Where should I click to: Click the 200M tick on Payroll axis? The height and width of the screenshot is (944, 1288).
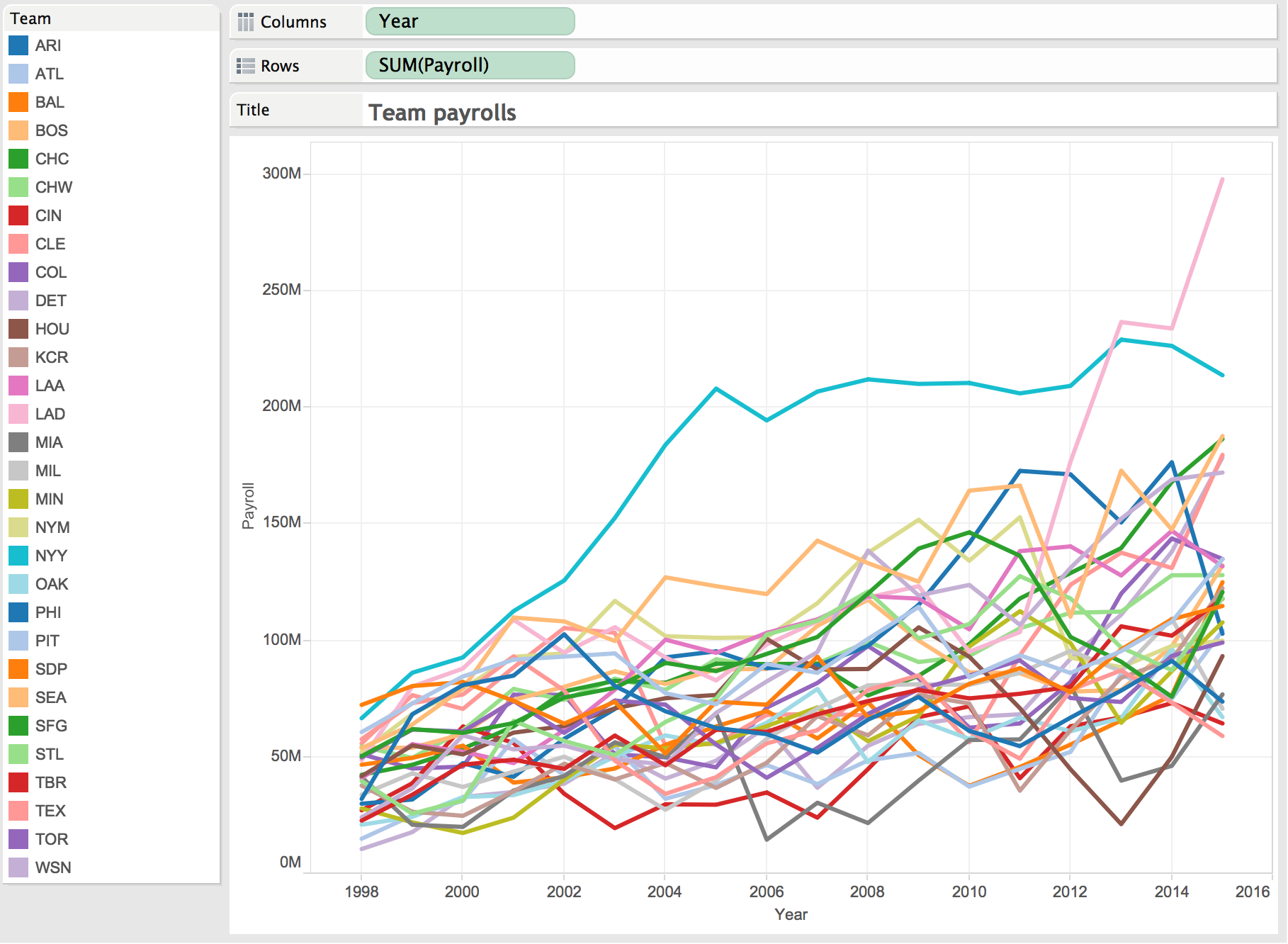282,405
